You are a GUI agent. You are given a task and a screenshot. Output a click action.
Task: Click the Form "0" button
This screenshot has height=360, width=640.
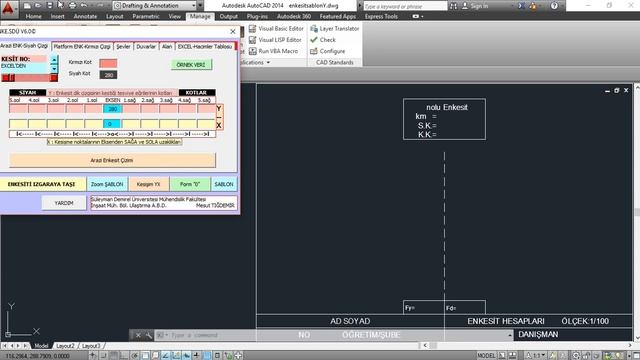point(189,184)
